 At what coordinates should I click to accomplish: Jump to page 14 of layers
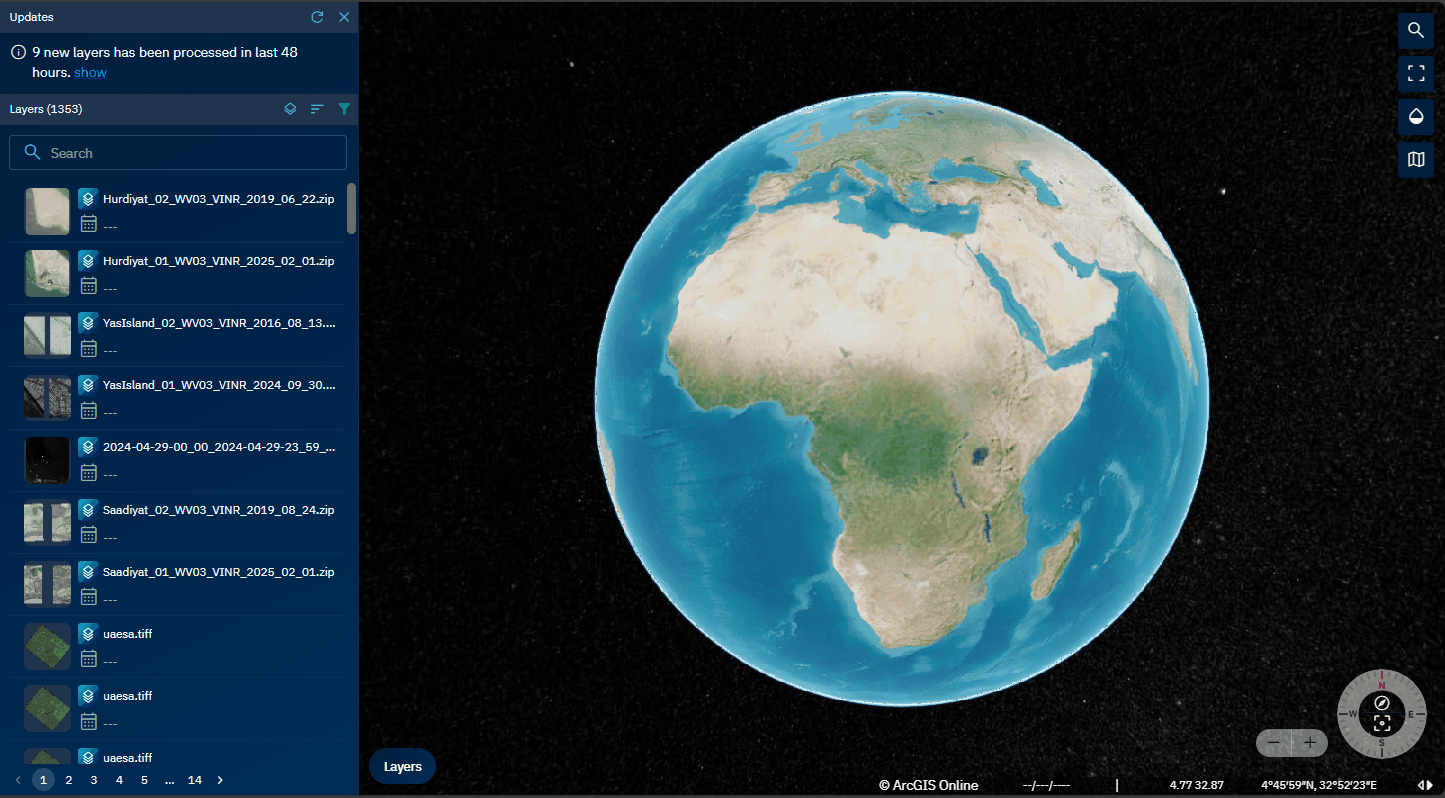[195, 780]
